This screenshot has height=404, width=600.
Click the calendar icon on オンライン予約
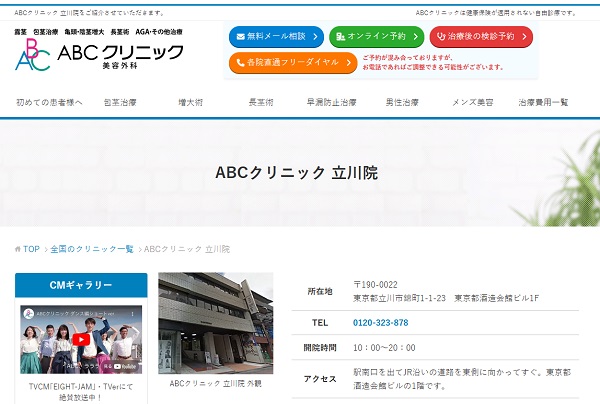(341, 37)
